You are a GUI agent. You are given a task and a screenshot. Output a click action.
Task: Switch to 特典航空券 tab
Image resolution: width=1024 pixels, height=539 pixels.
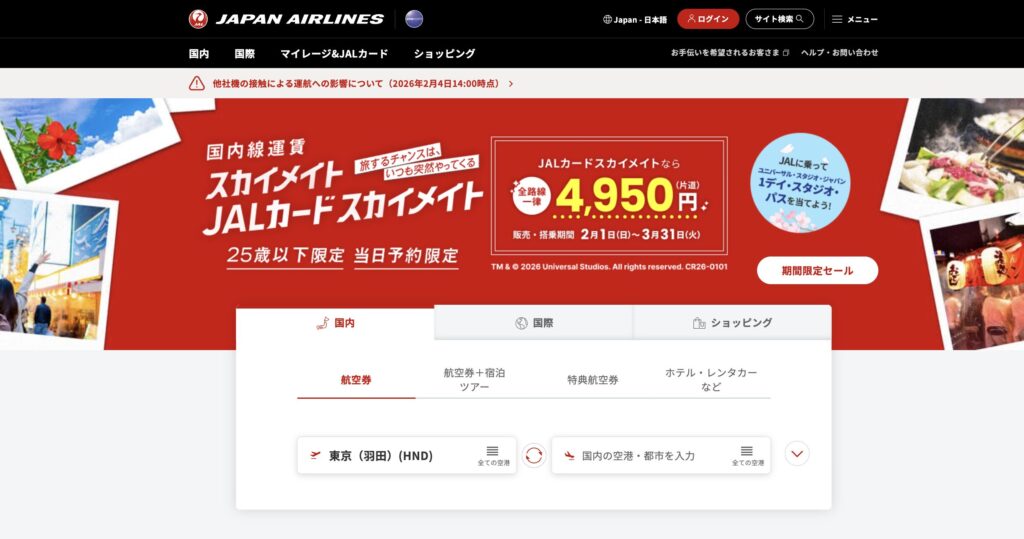(592, 380)
